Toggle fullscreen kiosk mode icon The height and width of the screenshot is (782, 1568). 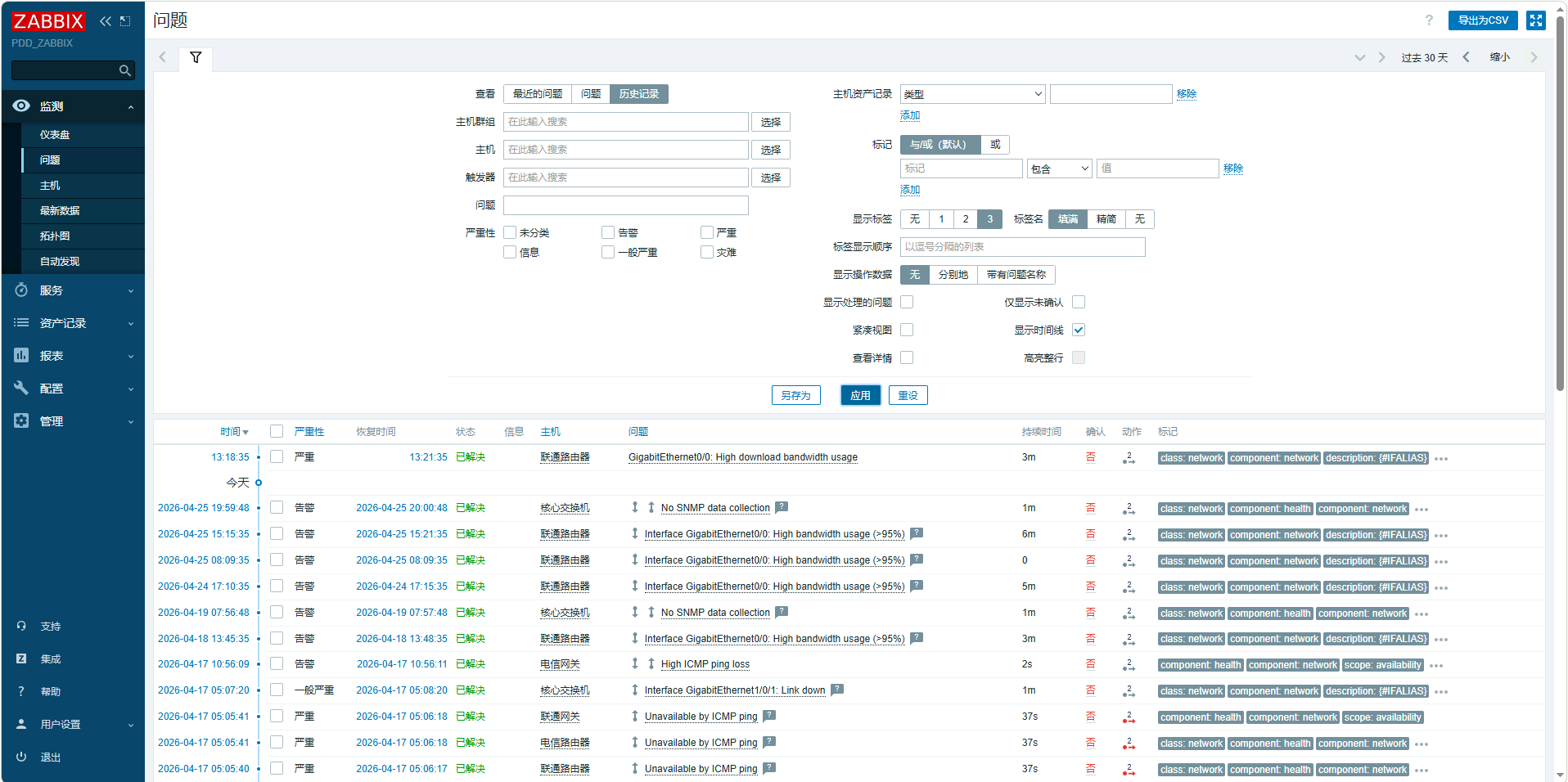coord(1536,20)
